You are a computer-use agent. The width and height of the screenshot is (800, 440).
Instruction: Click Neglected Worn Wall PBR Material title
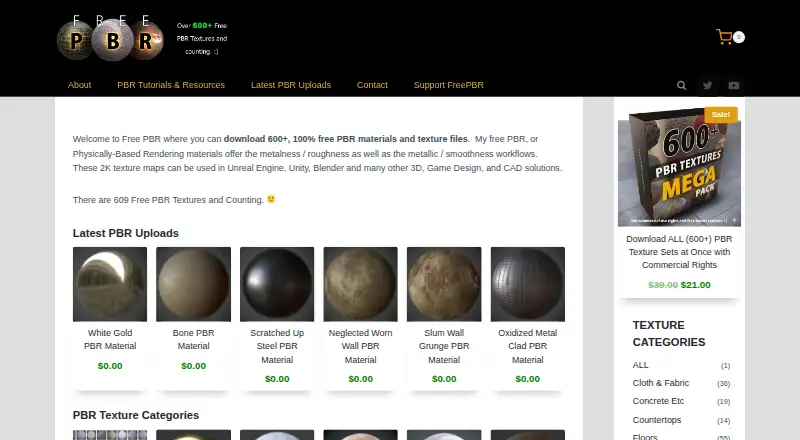click(360, 346)
